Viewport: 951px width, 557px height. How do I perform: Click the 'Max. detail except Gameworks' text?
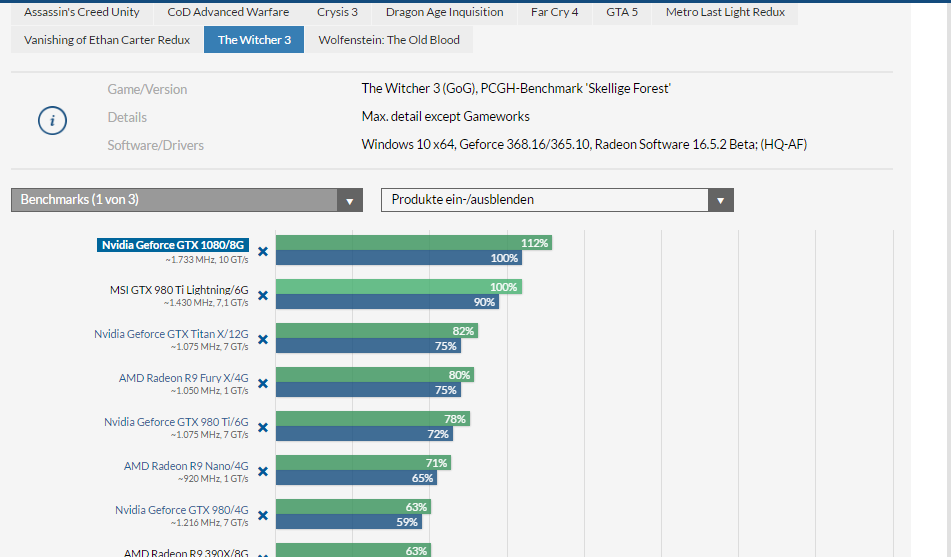click(446, 116)
